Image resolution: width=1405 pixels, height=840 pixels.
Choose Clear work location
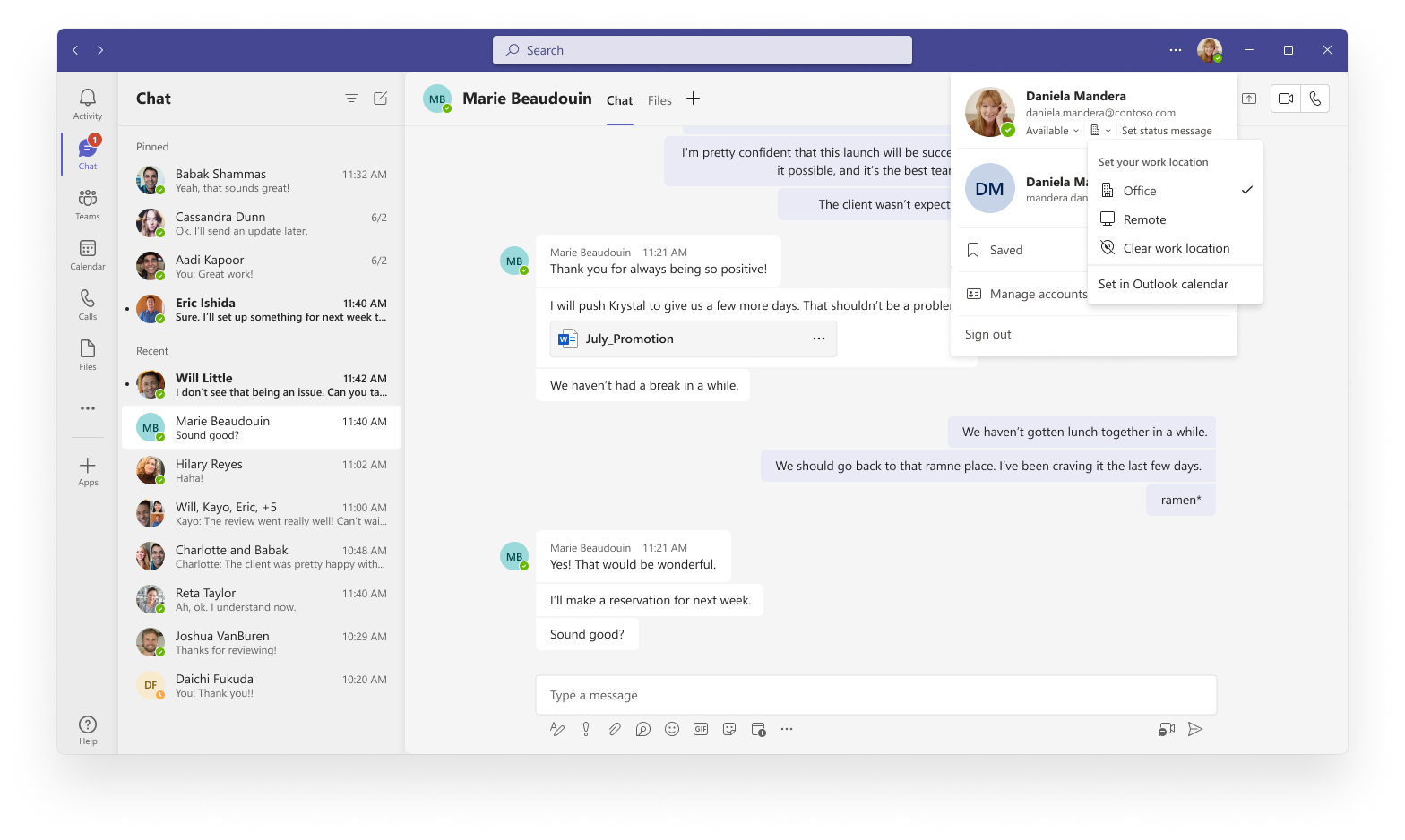(1175, 248)
